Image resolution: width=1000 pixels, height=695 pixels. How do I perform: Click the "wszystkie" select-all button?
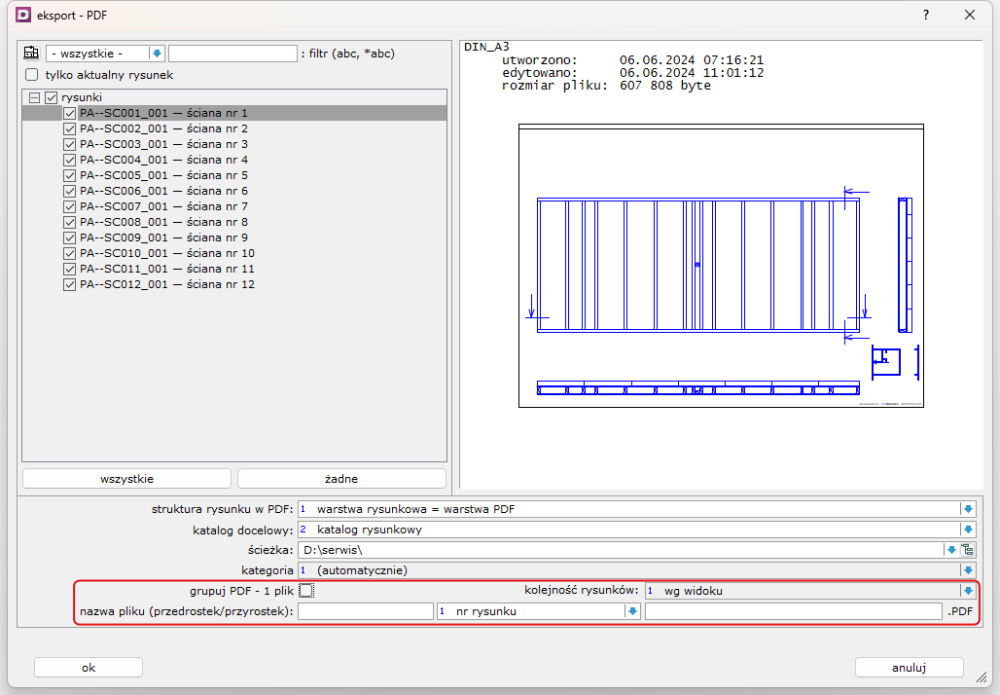(x=127, y=479)
